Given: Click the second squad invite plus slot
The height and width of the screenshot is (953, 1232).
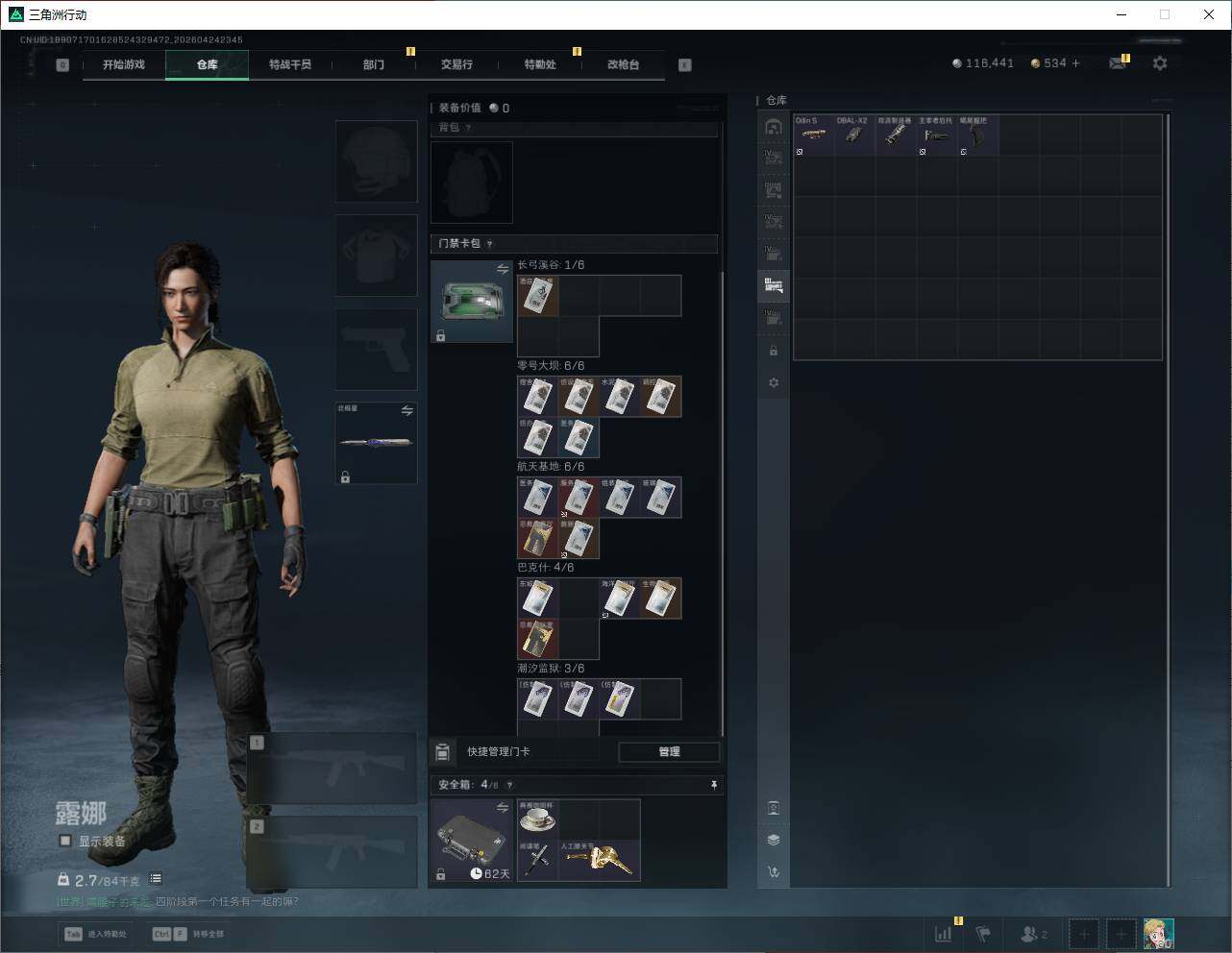Looking at the screenshot, I should 1121,934.
